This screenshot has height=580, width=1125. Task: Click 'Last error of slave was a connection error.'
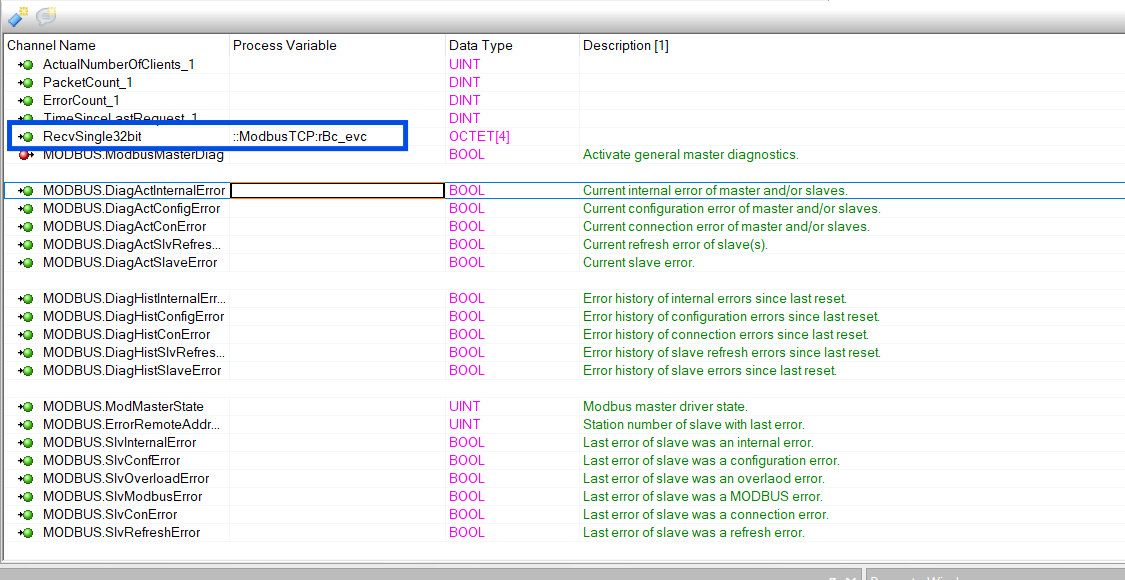[x=705, y=515]
